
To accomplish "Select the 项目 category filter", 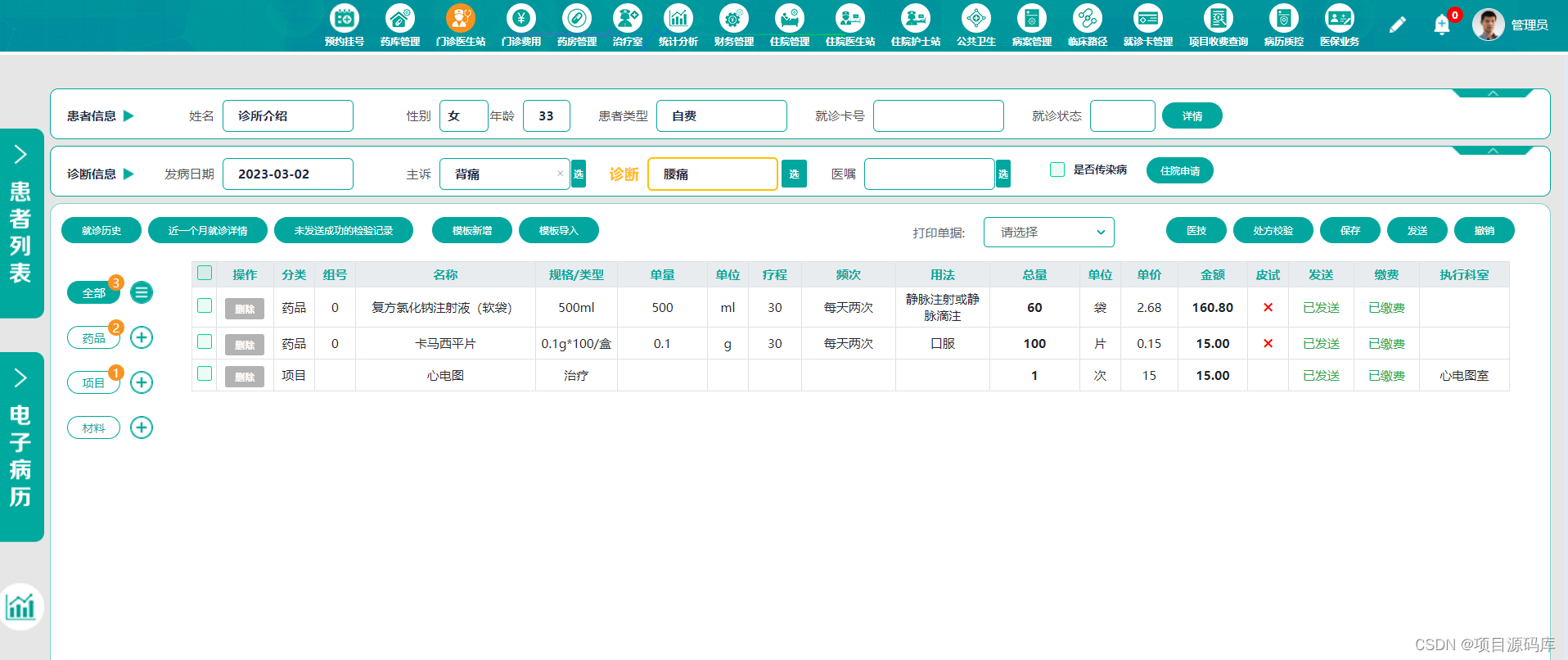I will point(93,382).
